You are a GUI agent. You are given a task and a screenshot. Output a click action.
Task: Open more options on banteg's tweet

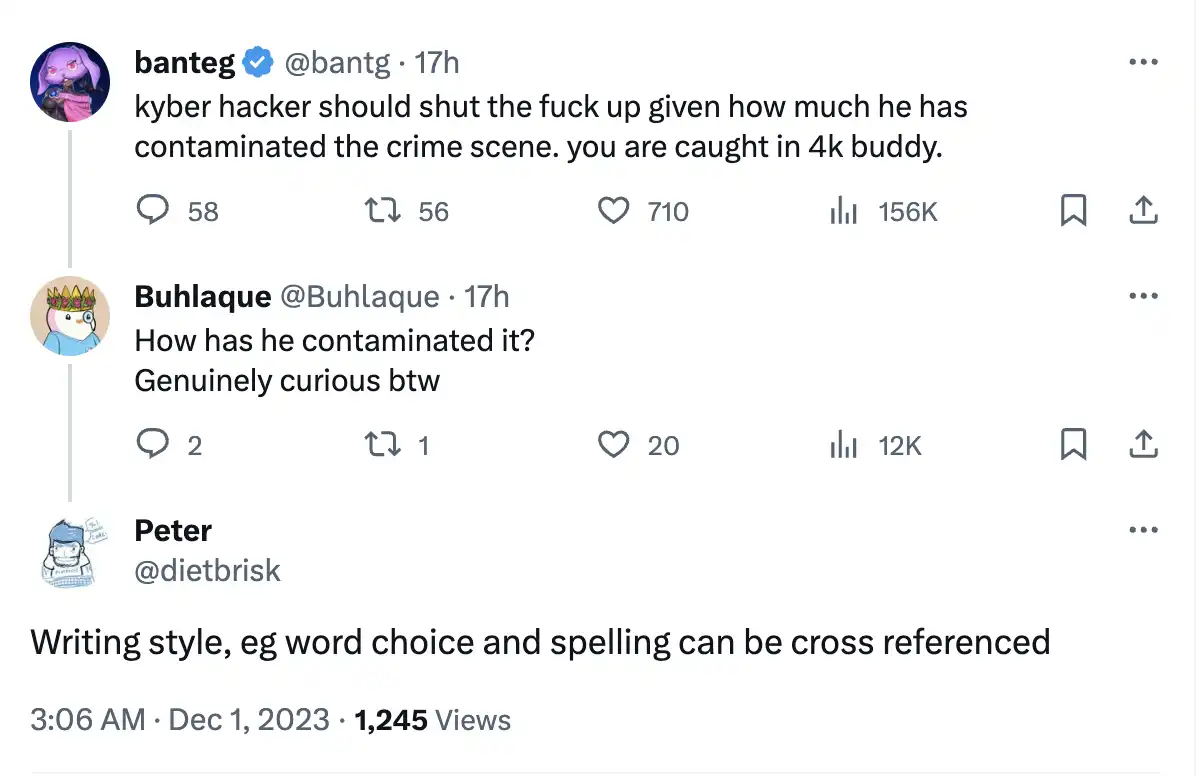click(1142, 62)
